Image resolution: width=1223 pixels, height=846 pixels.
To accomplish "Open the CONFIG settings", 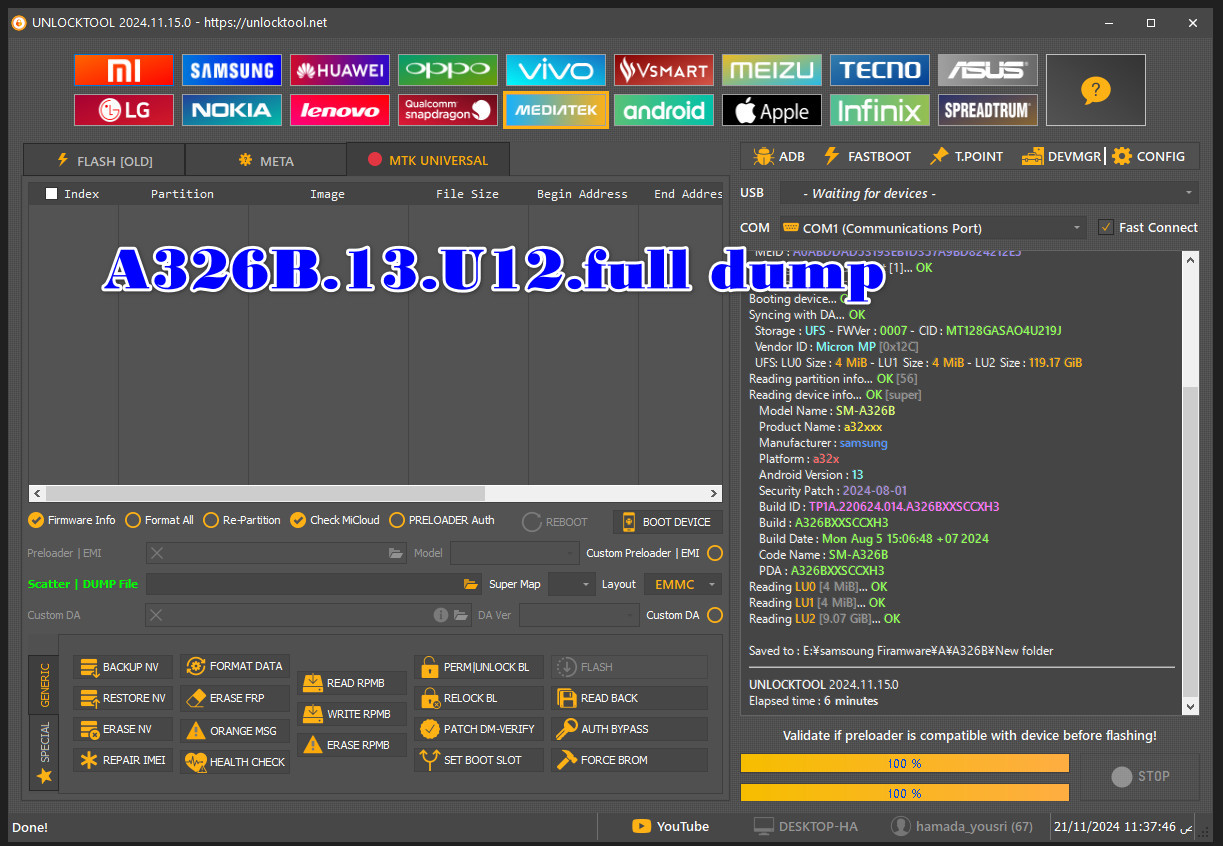I will coord(1149,156).
